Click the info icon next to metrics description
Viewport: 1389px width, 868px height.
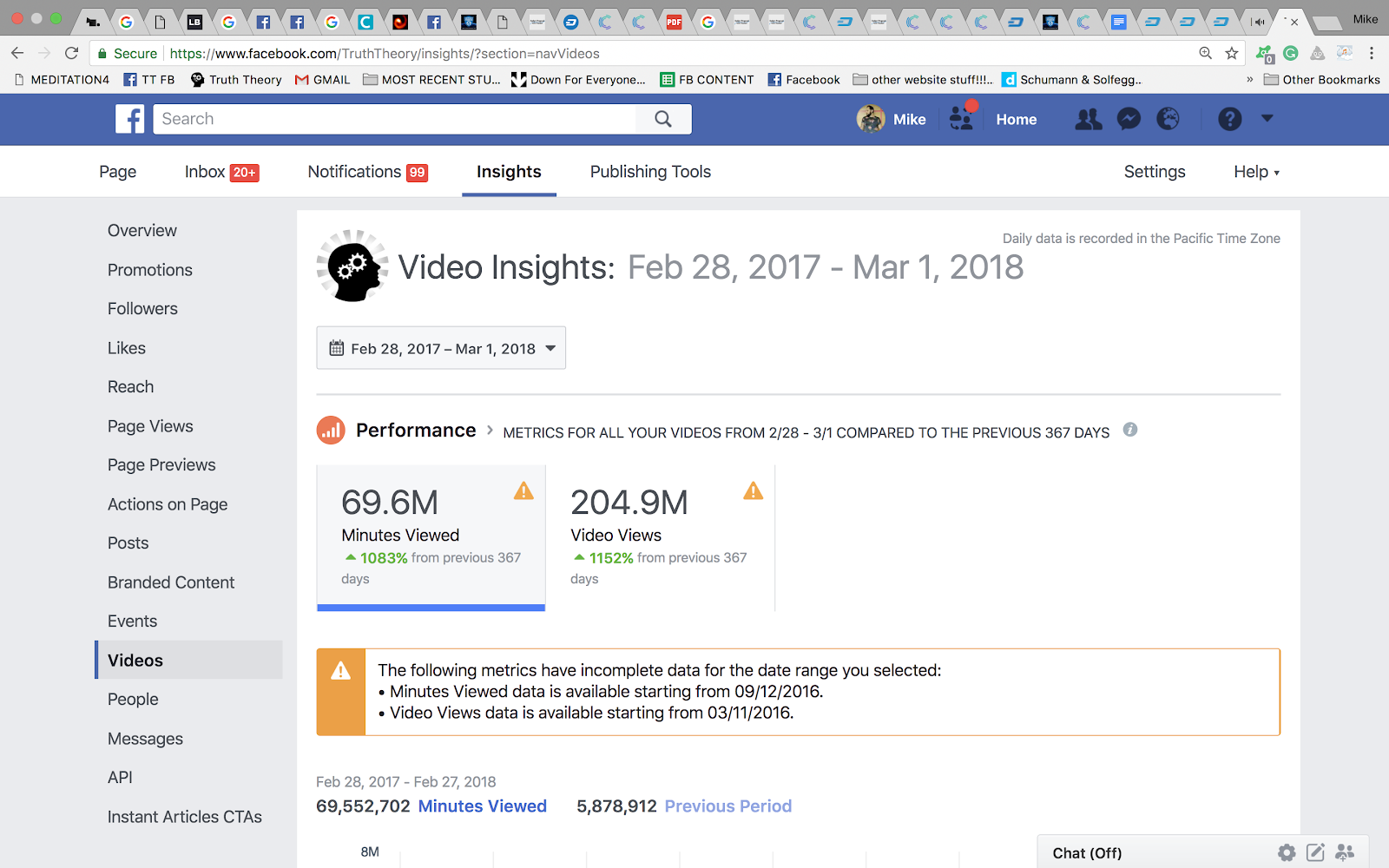(1130, 430)
